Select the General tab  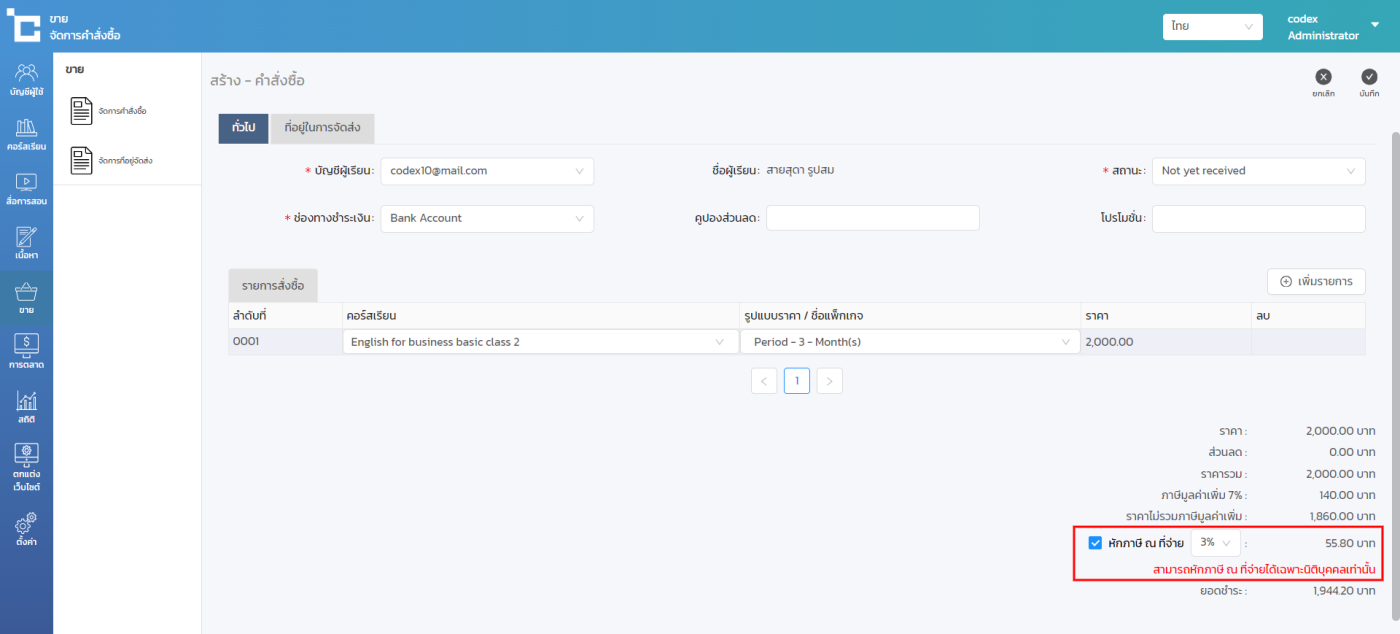click(x=243, y=128)
